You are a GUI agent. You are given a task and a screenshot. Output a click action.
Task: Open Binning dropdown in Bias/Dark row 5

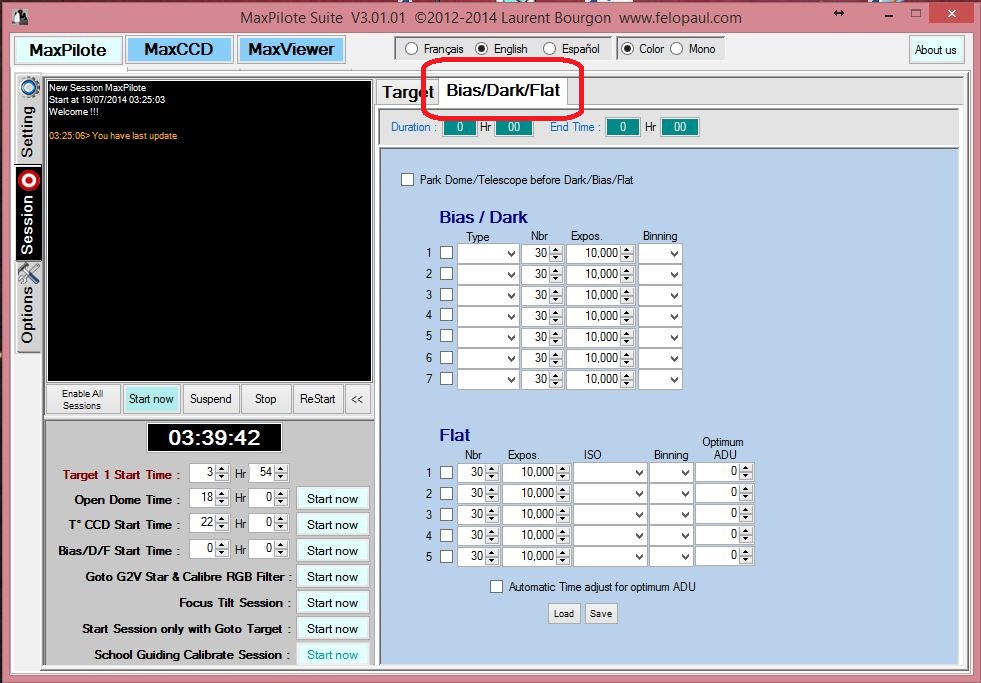pyautogui.click(x=660, y=337)
